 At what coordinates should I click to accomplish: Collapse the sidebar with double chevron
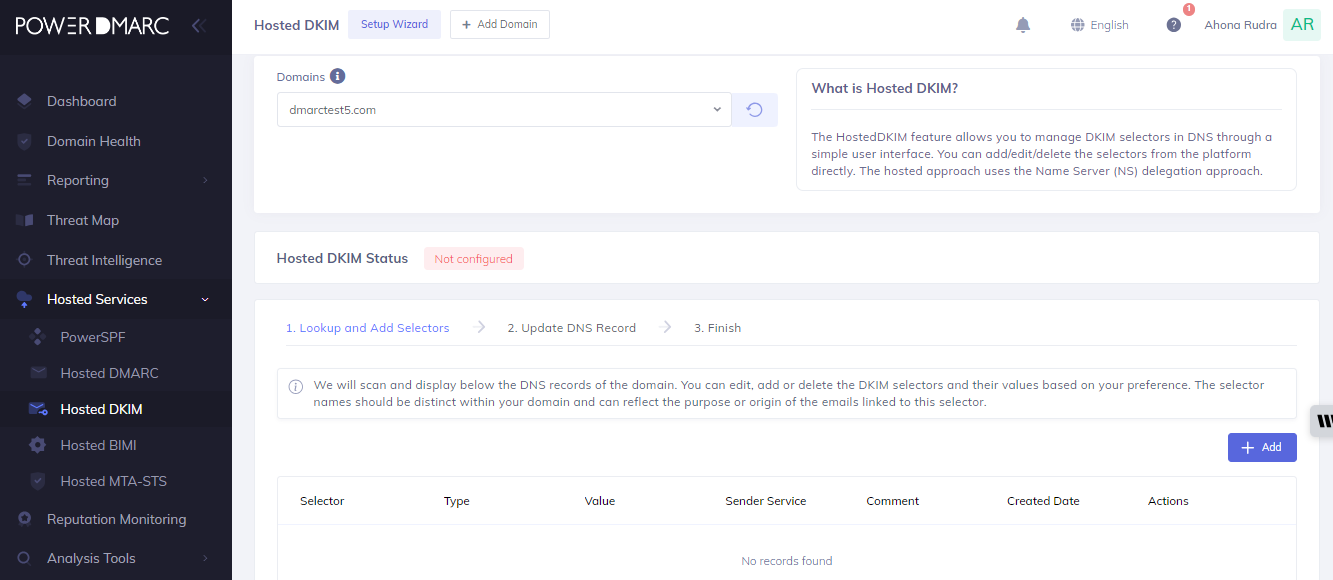click(x=198, y=26)
